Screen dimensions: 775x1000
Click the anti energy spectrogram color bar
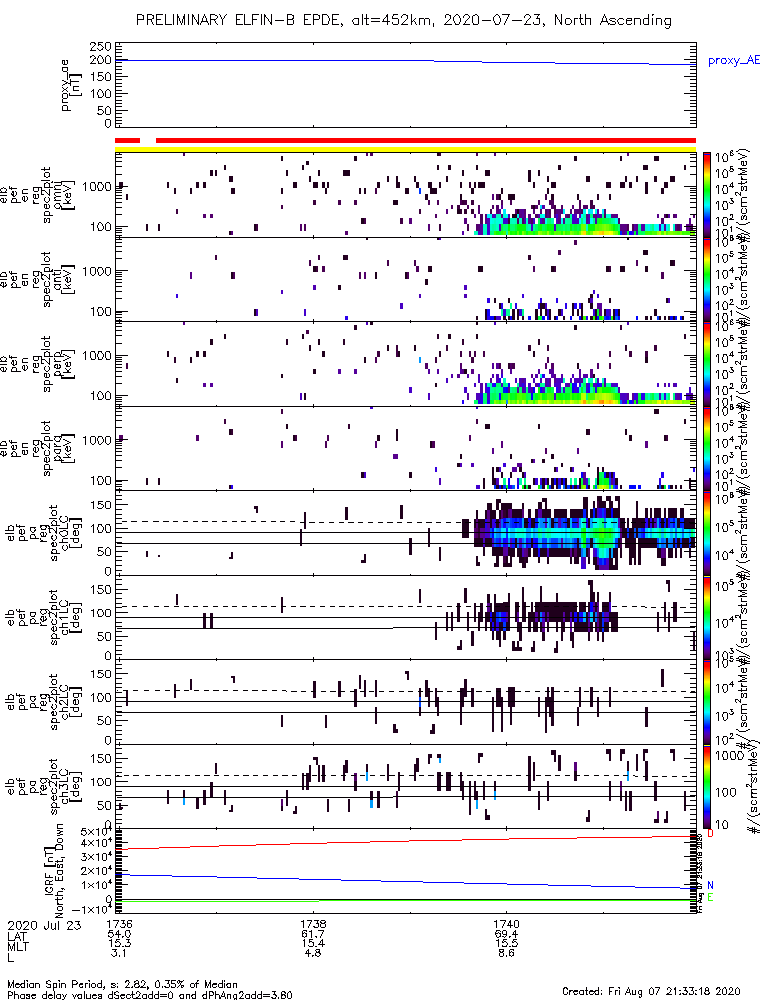pyautogui.click(x=707, y=279)
